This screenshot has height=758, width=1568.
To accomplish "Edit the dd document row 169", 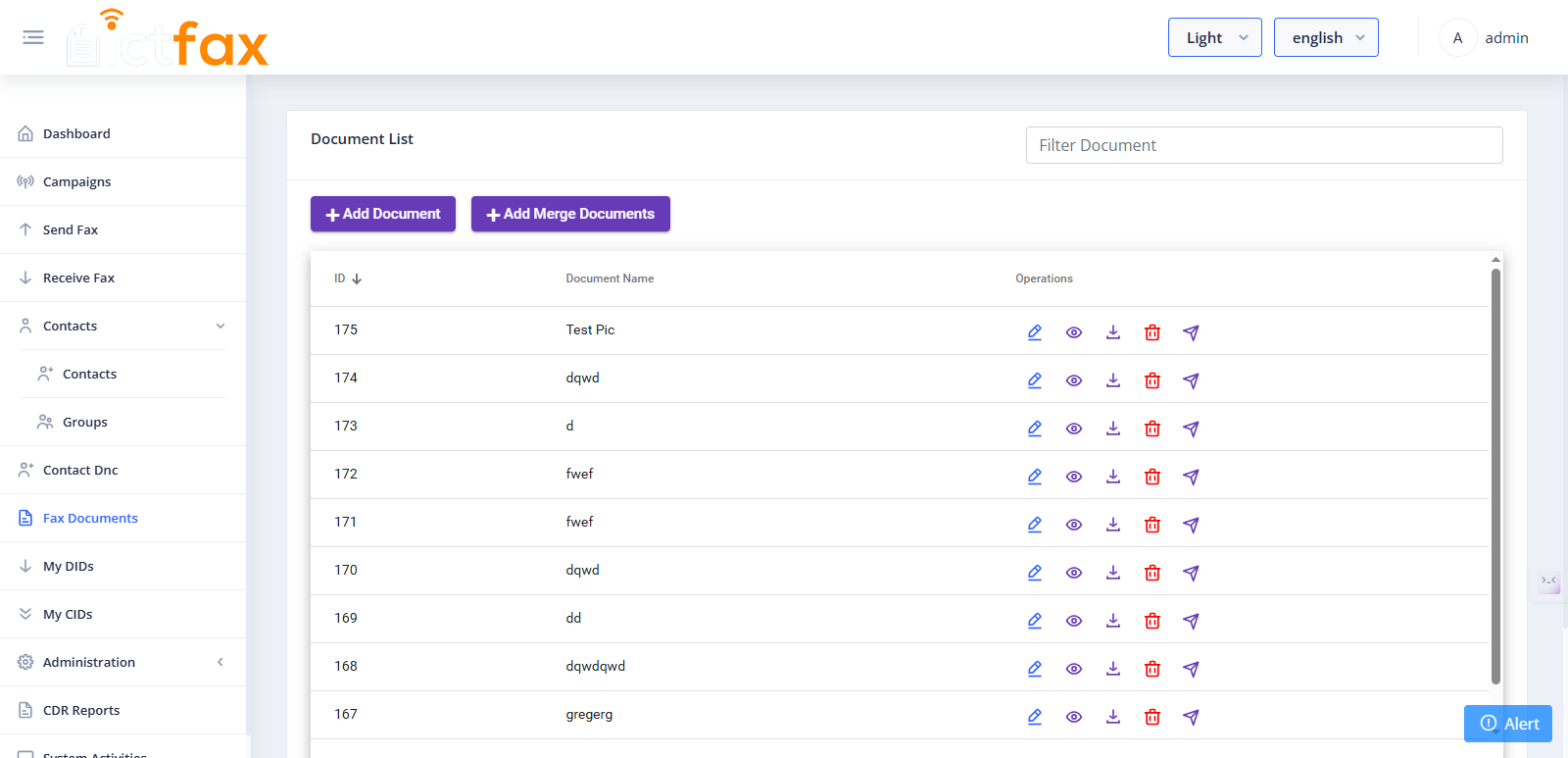I will [1035, 621].
